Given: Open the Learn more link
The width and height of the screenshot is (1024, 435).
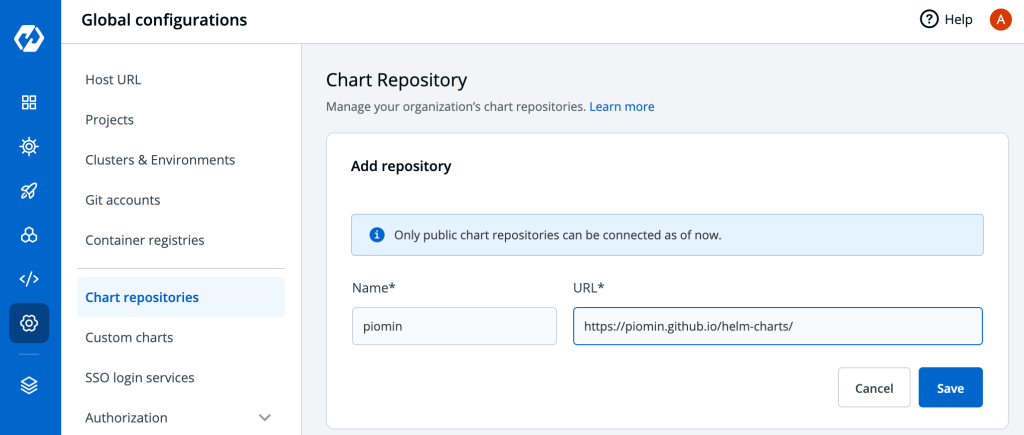Looking at the screenshot, I should 621,106.
